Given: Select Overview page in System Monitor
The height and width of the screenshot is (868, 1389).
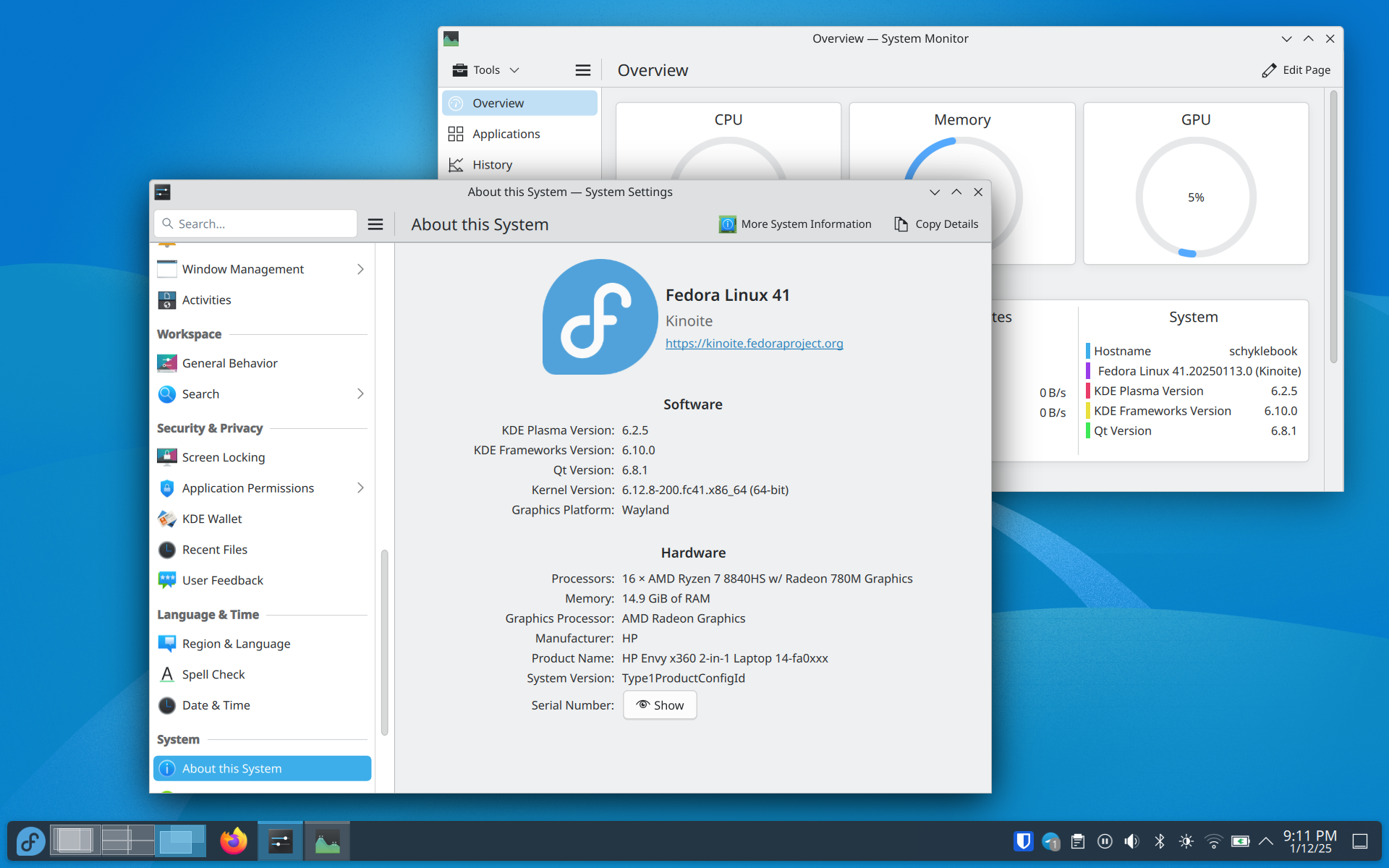Looking at the screenshot, I should click(x=519, y=103).
